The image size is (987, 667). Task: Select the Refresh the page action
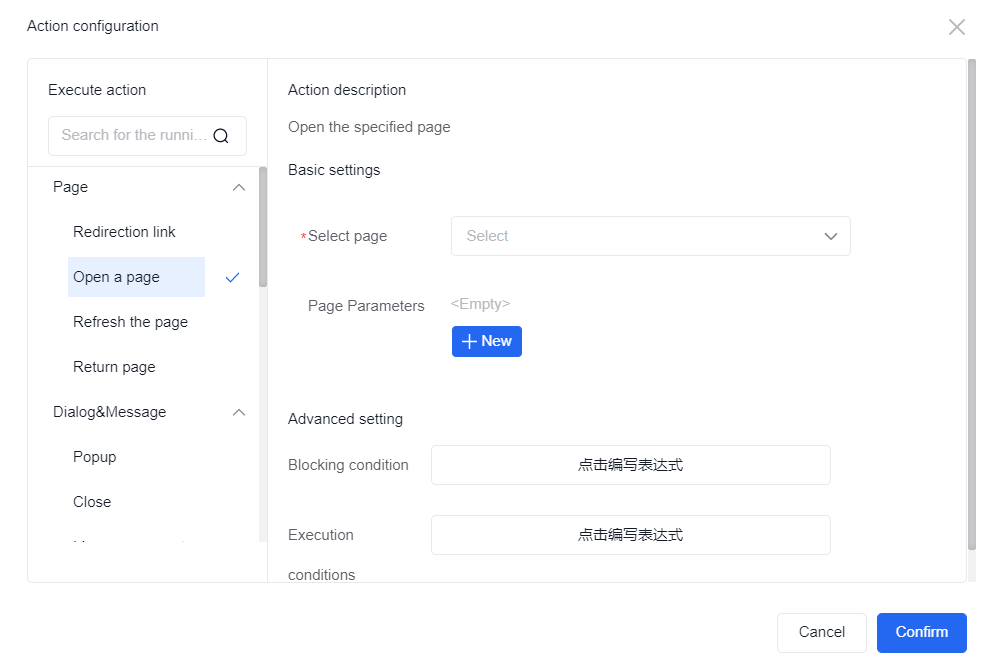[130, 322]
